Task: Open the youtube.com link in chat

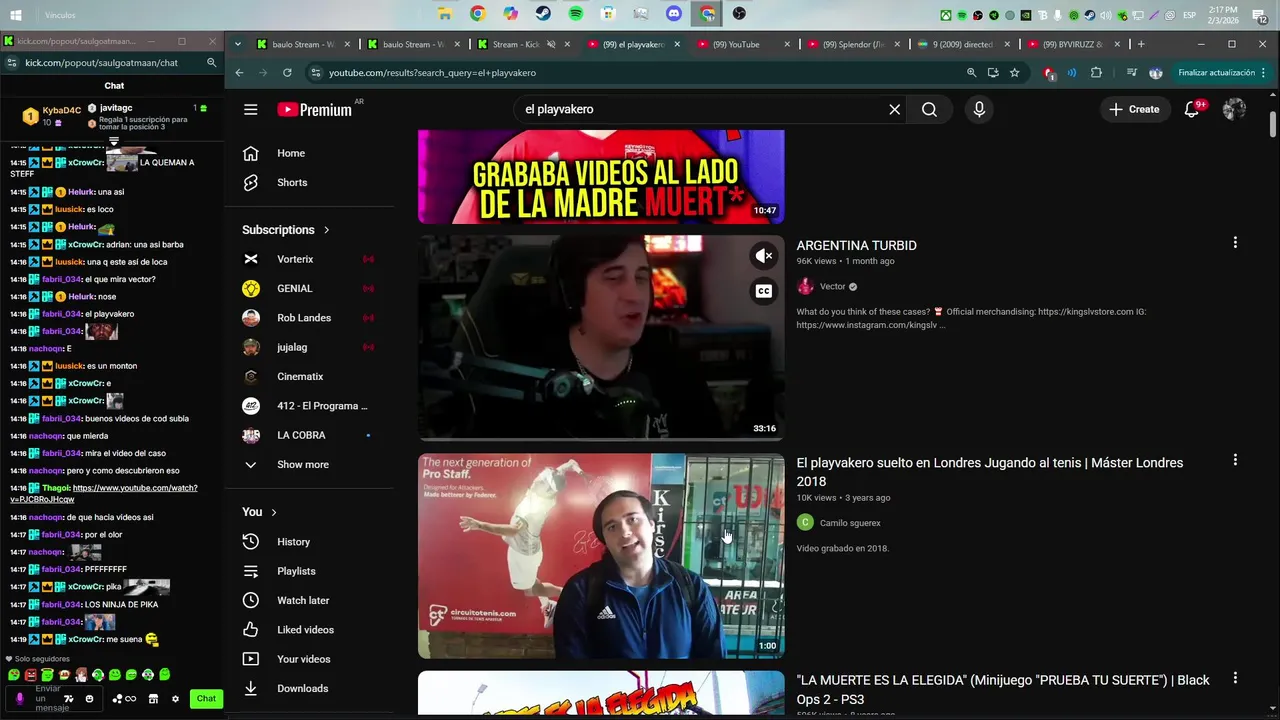Action: pyautogui.click(x=103, y=493)
